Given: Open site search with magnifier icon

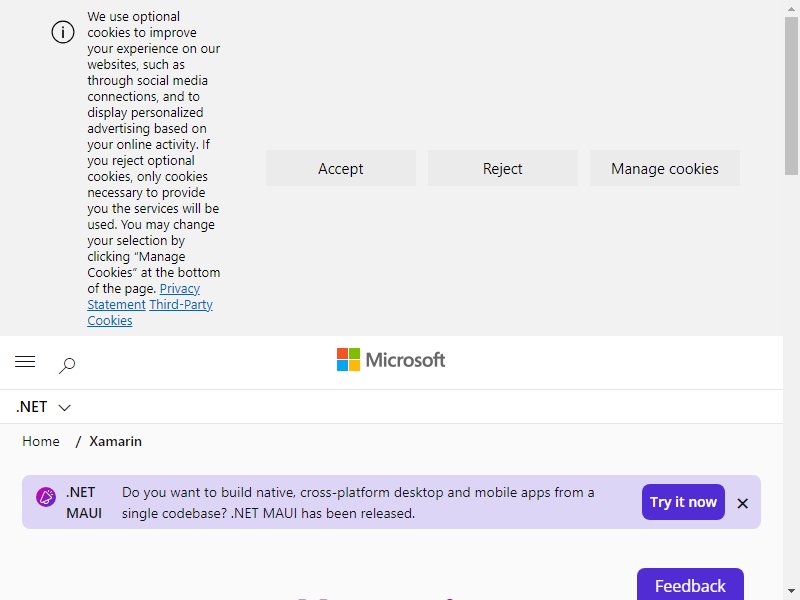Looking at the screenshot, I should click(x=67, y=365).
